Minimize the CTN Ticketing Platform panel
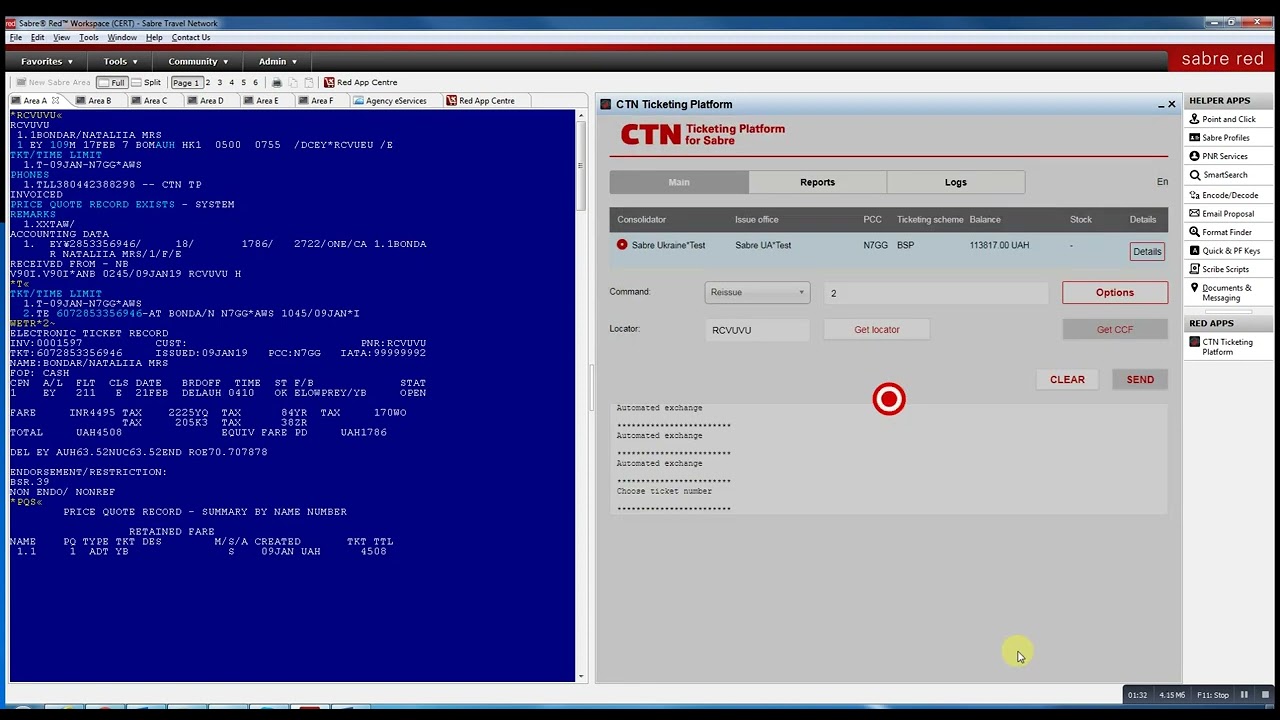The width and height of the screenshot is (1280, 720). 1160,105
